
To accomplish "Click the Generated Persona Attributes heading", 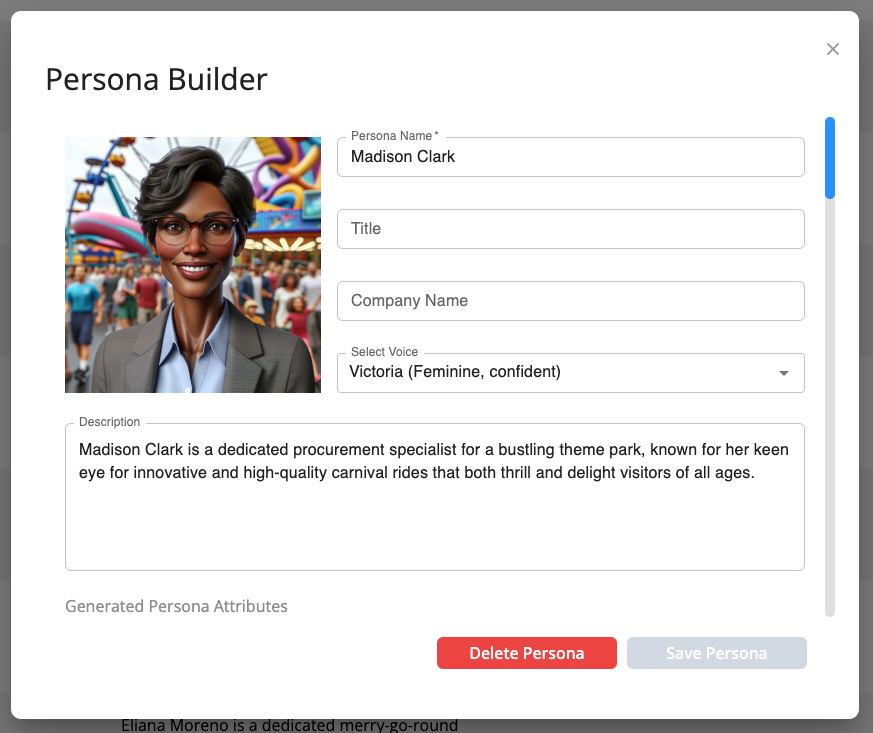I will tap(176, 606).
